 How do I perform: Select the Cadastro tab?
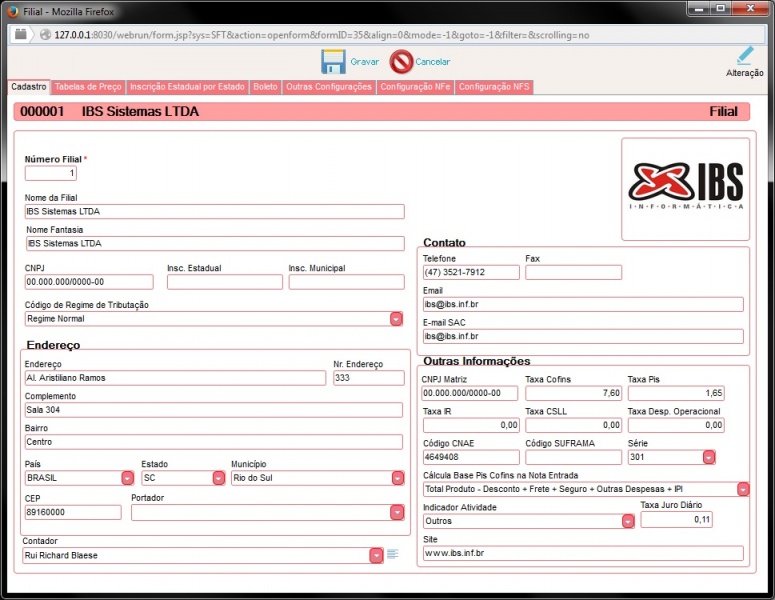[29, 86]
